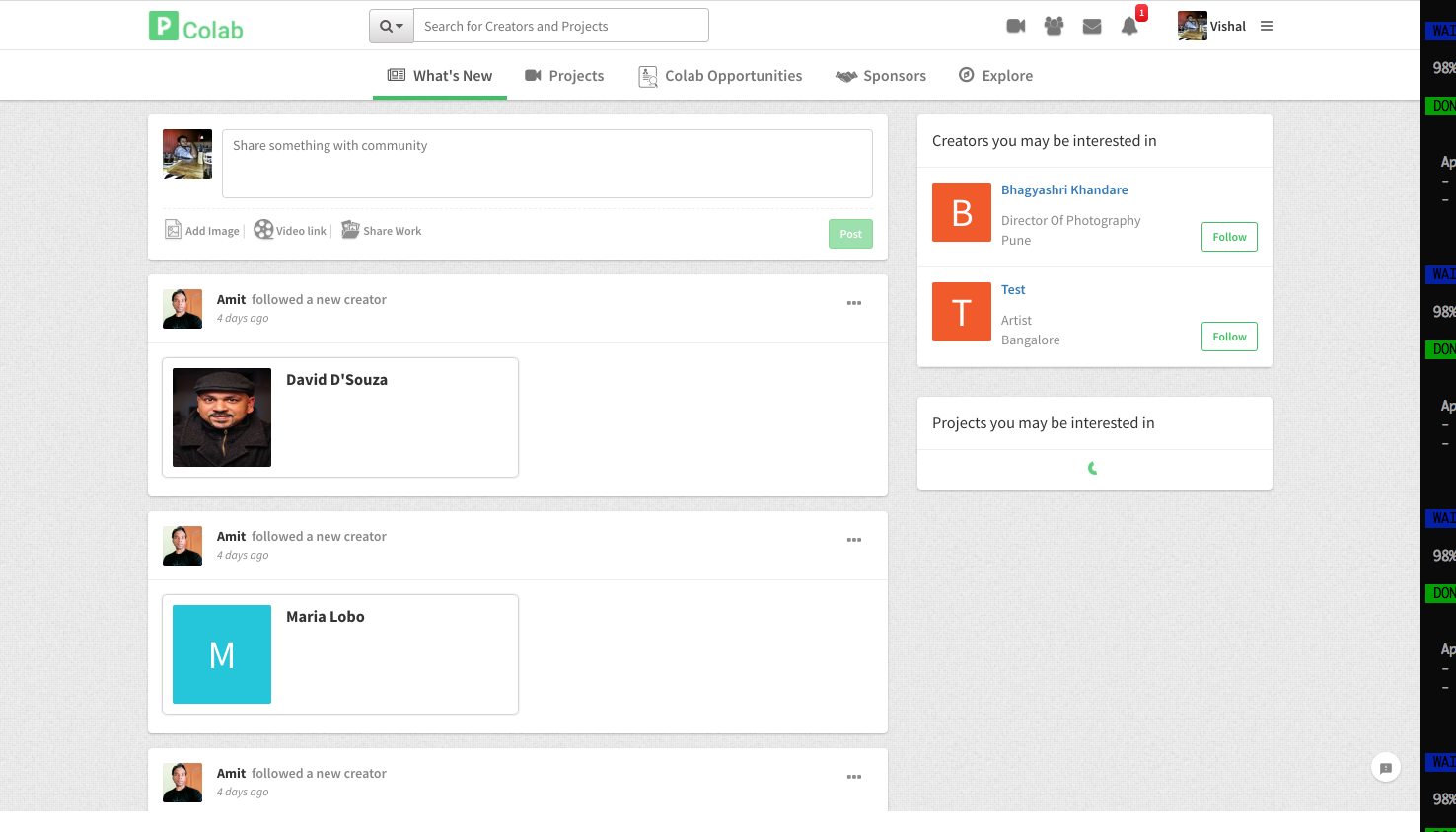Open the David D'Souza name link
This screenshot has width=1456, height=832.
[x=336, y=380]
